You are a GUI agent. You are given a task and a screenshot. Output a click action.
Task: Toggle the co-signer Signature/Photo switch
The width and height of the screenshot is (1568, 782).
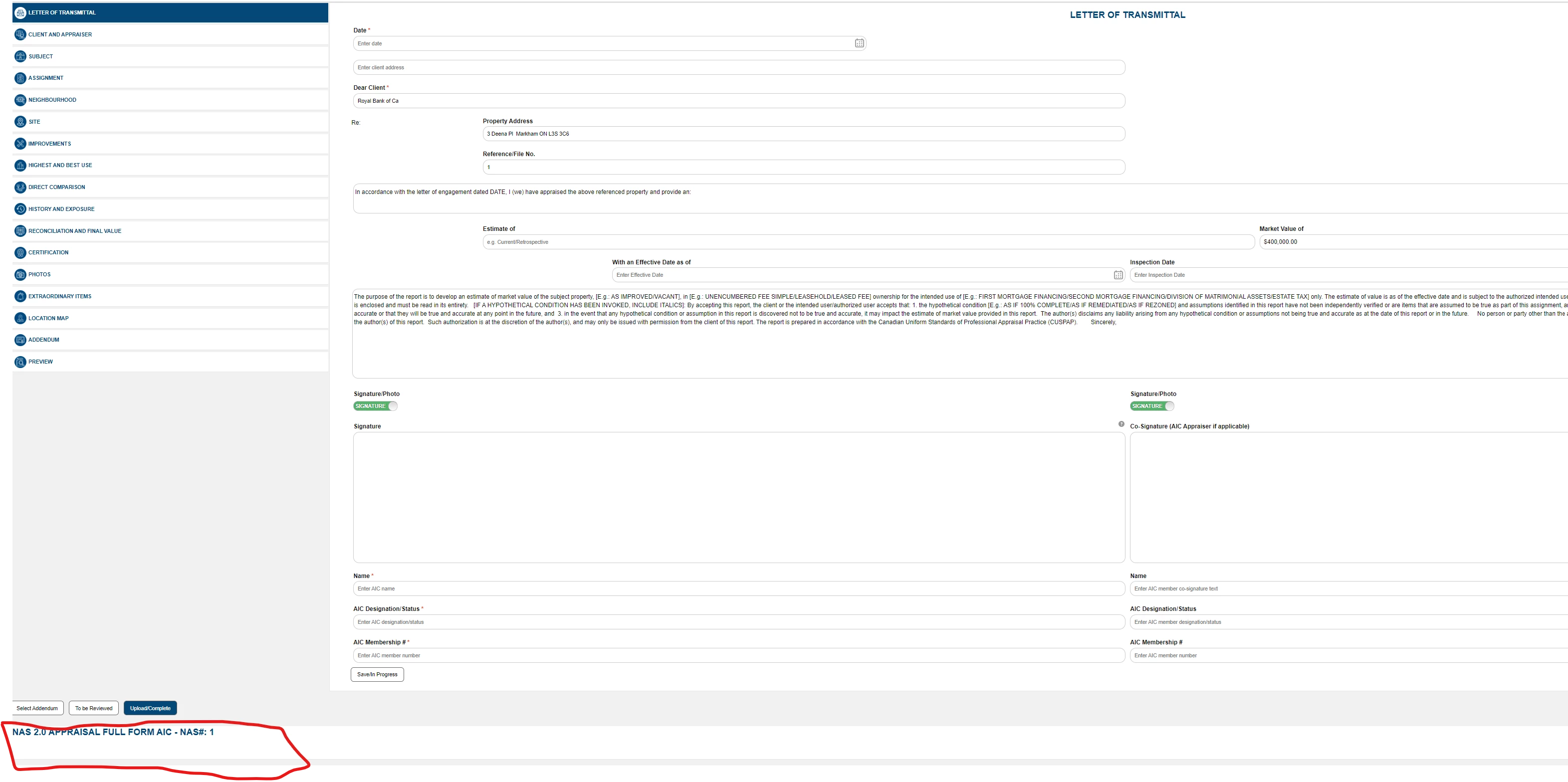(x=1152, y=406)
